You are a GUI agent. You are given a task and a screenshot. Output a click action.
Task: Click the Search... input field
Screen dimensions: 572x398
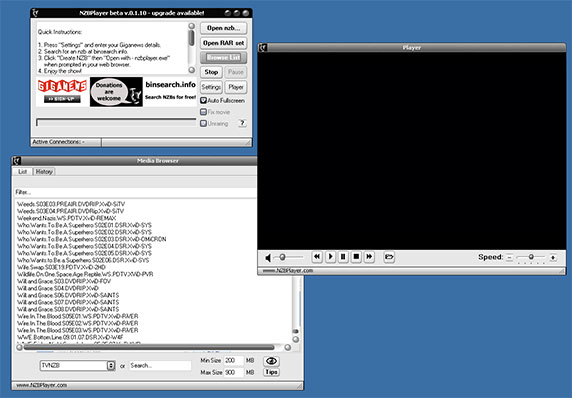pyautogui.click(x=160, y=365)
